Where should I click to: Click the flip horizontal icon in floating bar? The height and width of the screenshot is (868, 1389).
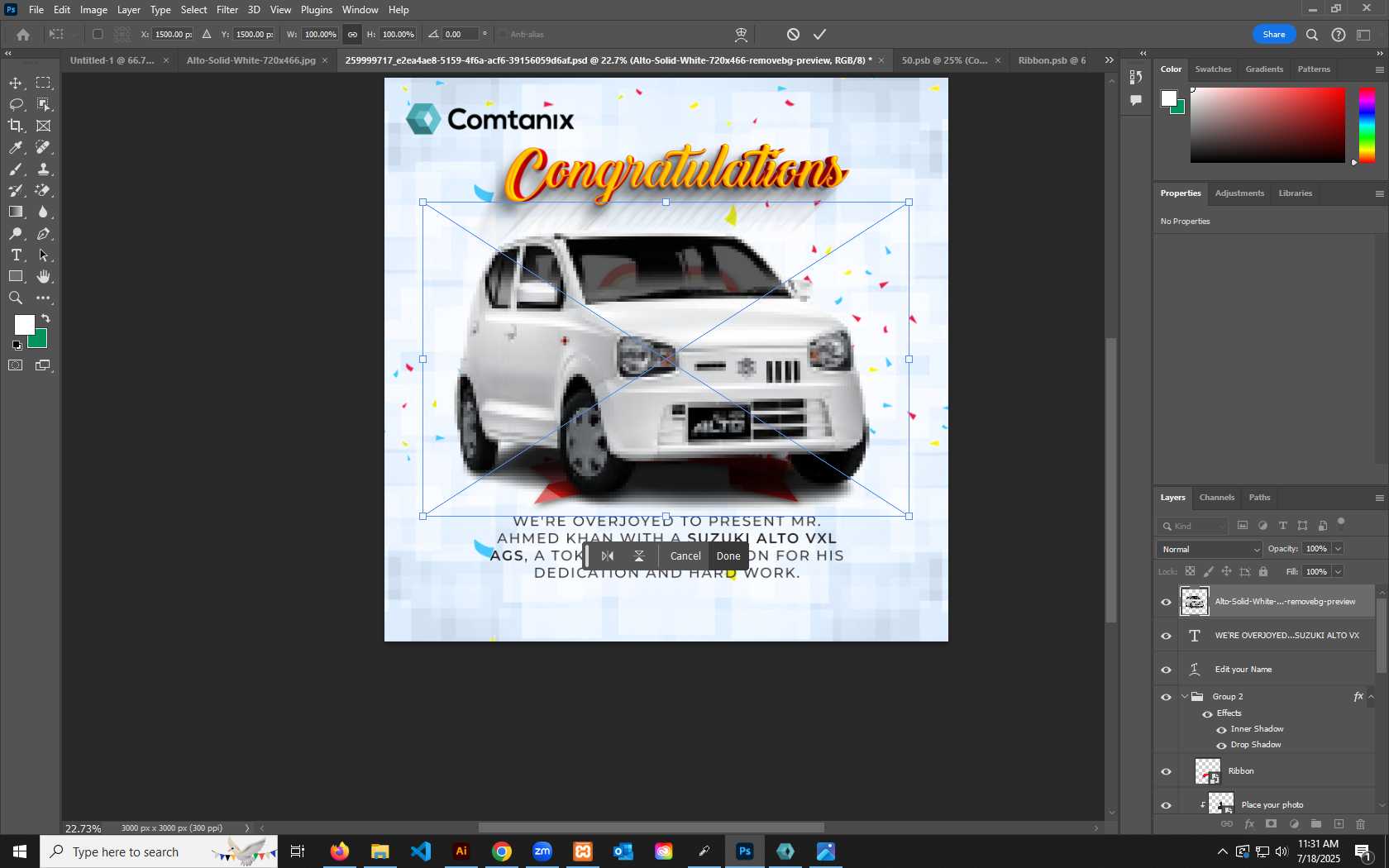click(x=608, y=556)
